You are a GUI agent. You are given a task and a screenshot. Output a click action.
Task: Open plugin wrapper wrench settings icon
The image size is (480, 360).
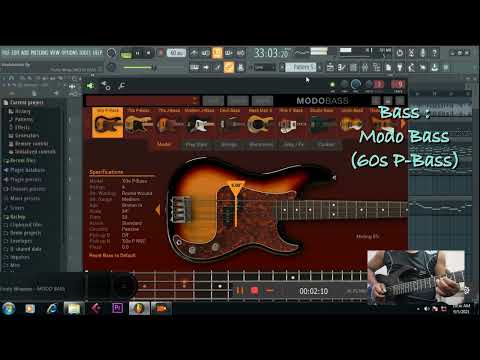click(122, 86)
